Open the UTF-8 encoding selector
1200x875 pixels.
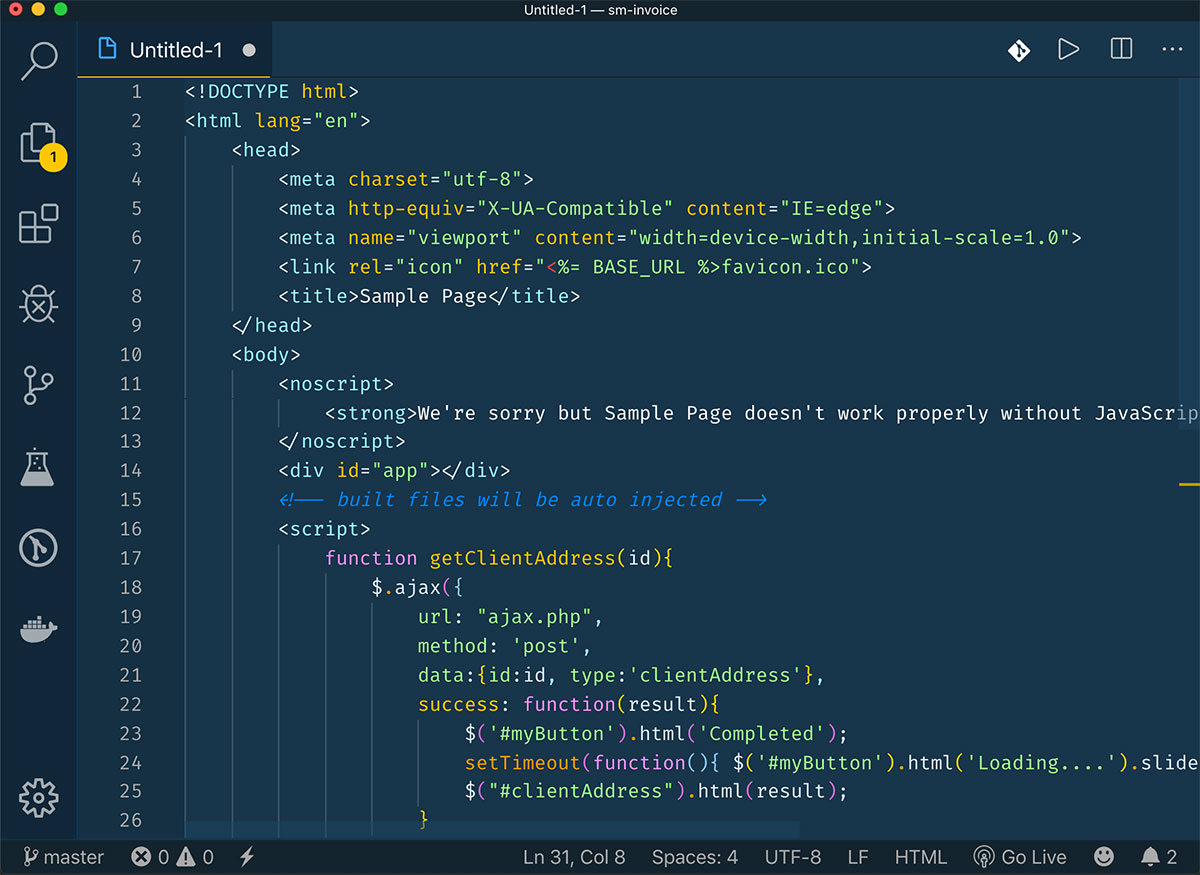[x=793, y=857]
